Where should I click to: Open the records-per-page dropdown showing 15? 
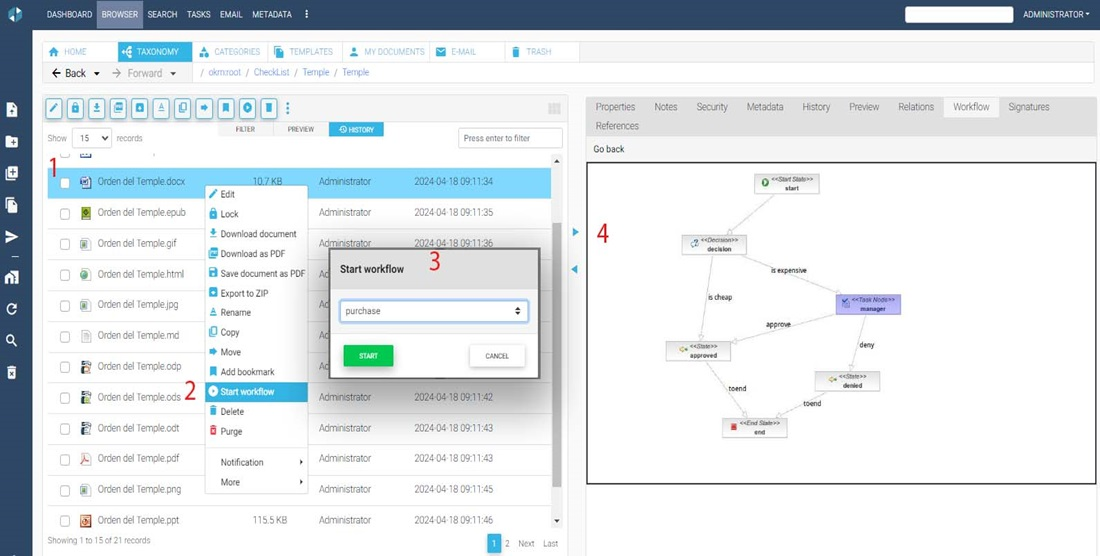91,138
